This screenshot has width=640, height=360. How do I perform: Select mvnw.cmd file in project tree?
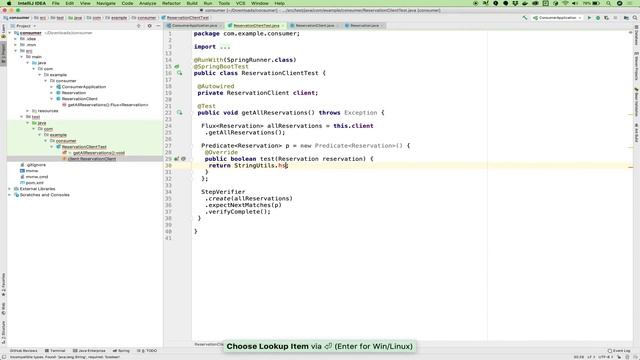pos(37,177)
